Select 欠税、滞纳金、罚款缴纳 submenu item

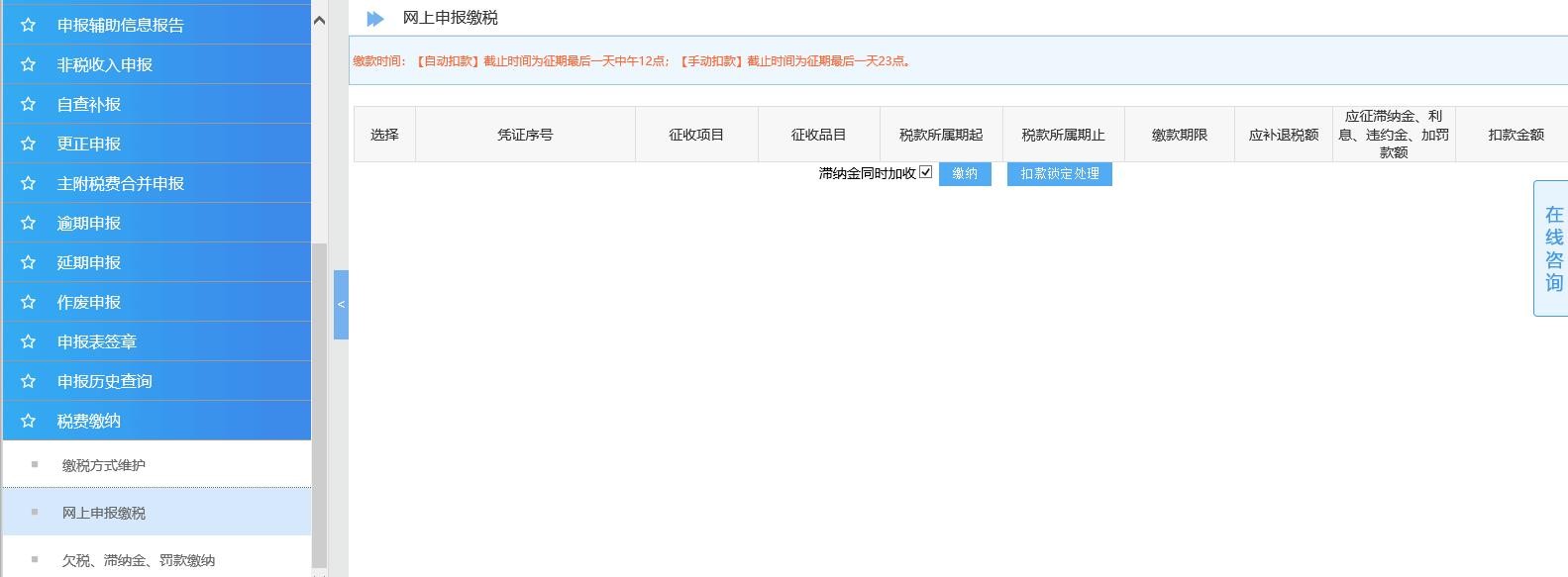pos(139,560)
